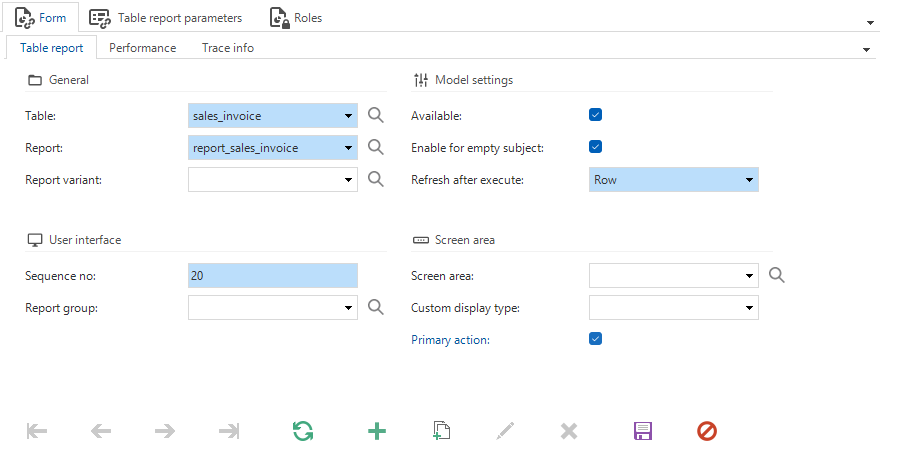Click the copy record icon

pyautogui.click(x=441, y=431)
